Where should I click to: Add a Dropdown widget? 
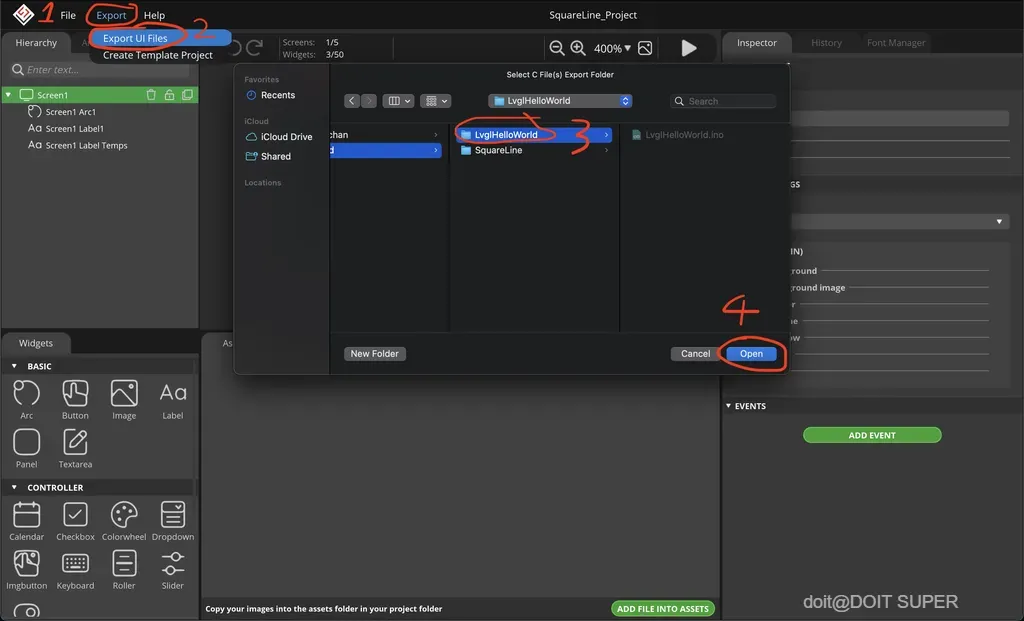(172, 521)
